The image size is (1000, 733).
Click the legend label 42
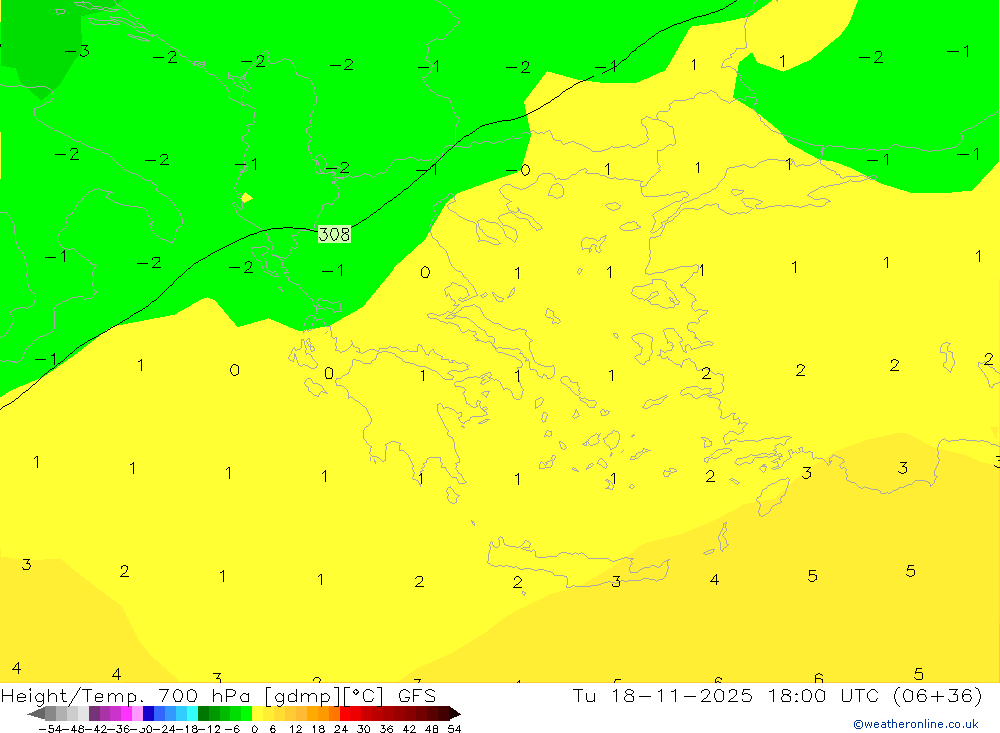pos(409,729)
